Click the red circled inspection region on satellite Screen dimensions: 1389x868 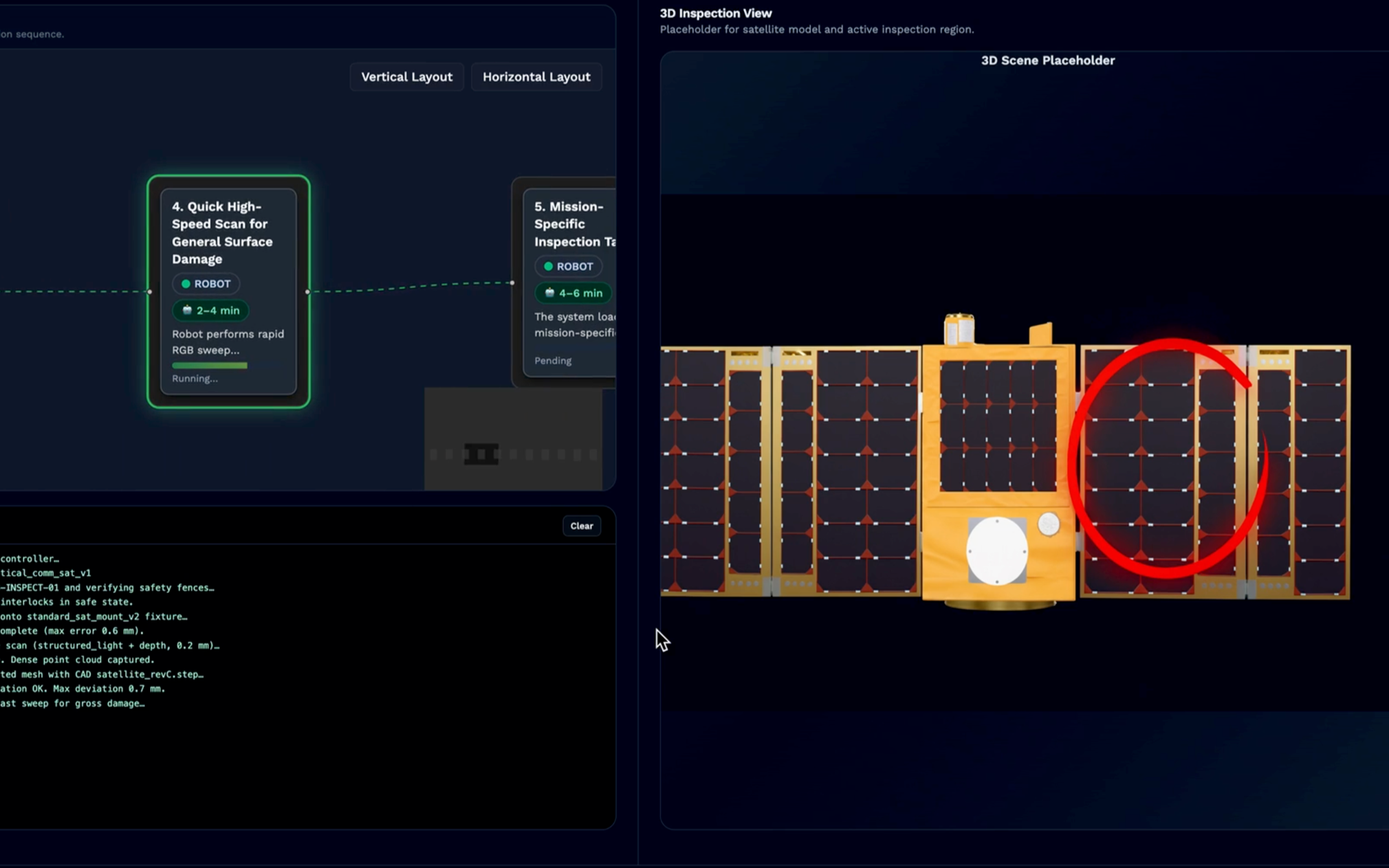coord(1168,458)
